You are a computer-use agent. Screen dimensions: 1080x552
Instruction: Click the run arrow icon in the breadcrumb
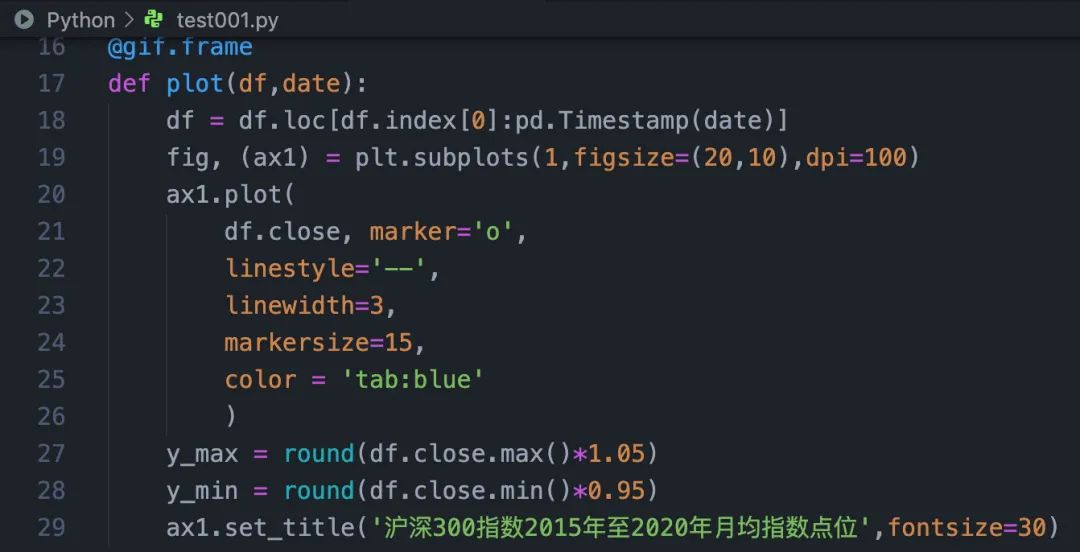(x=24, y=20)
